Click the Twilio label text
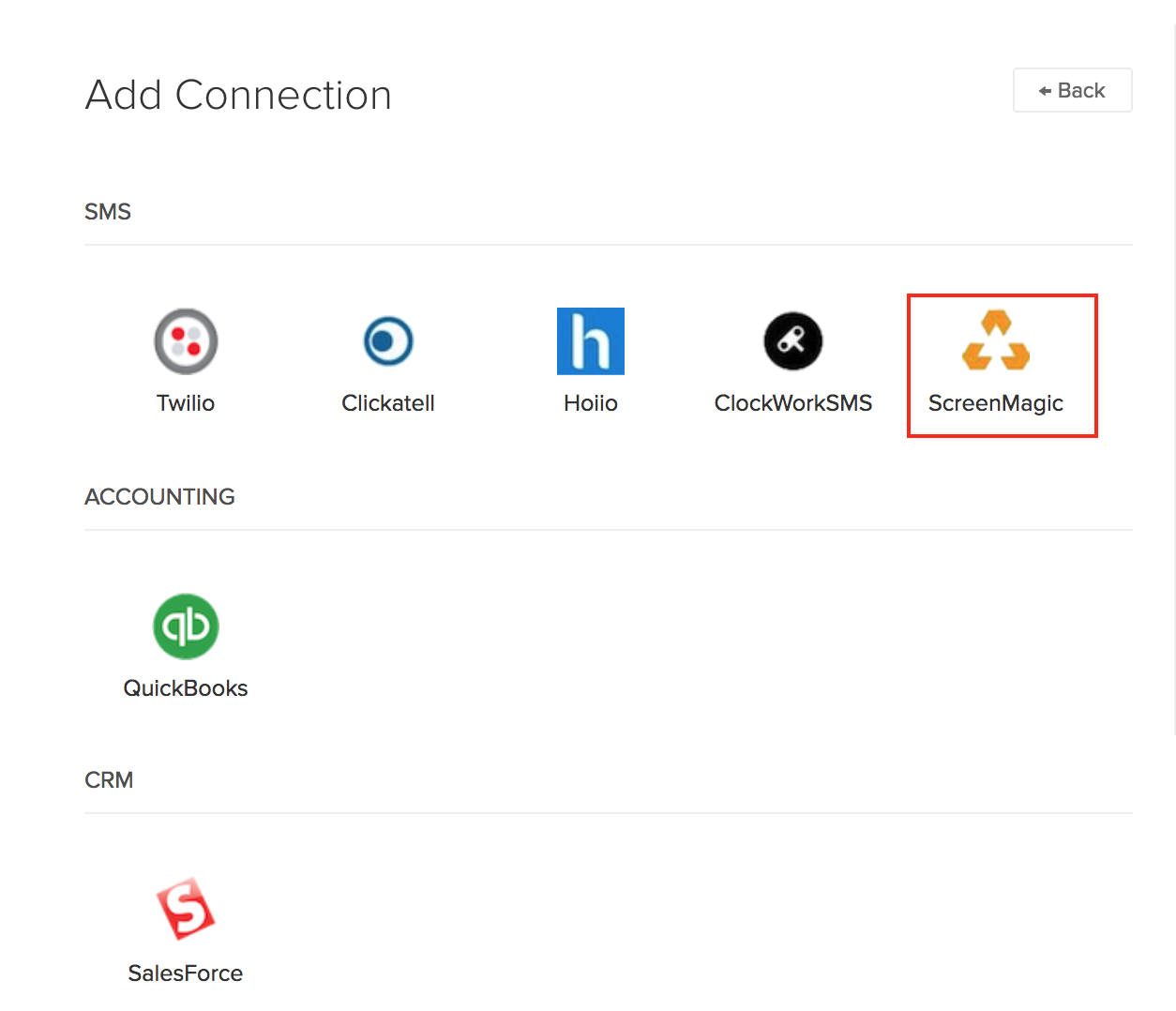The width and height of the screenshot is (1176, 1011). (x=186, y=403)
